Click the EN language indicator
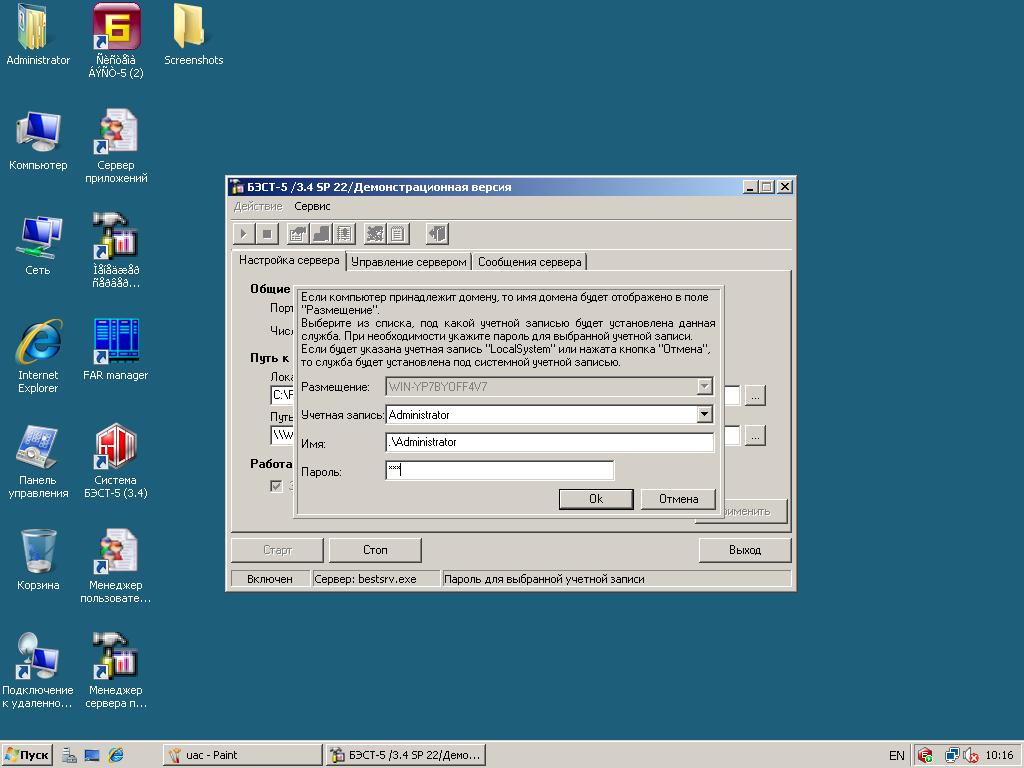This screenshot has height=768, width=1024. point(897,756)
